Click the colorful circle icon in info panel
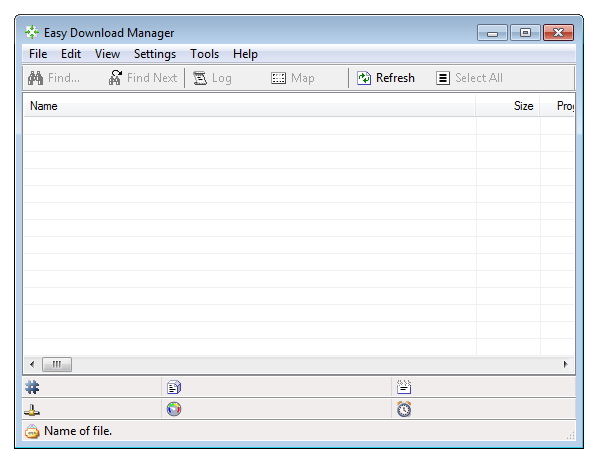This screenshot has height=464, width=596. pos(174,409)
